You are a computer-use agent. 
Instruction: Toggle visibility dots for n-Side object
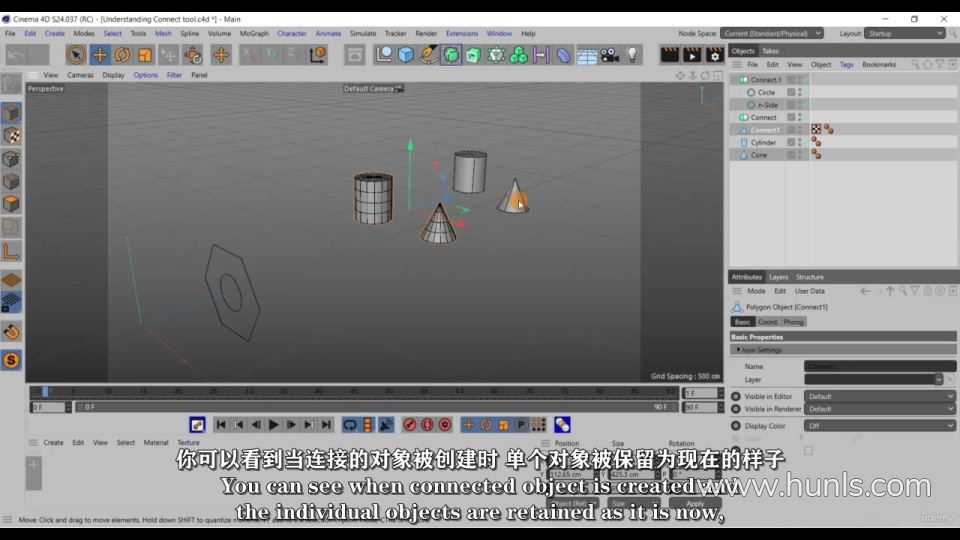[800, 105]
